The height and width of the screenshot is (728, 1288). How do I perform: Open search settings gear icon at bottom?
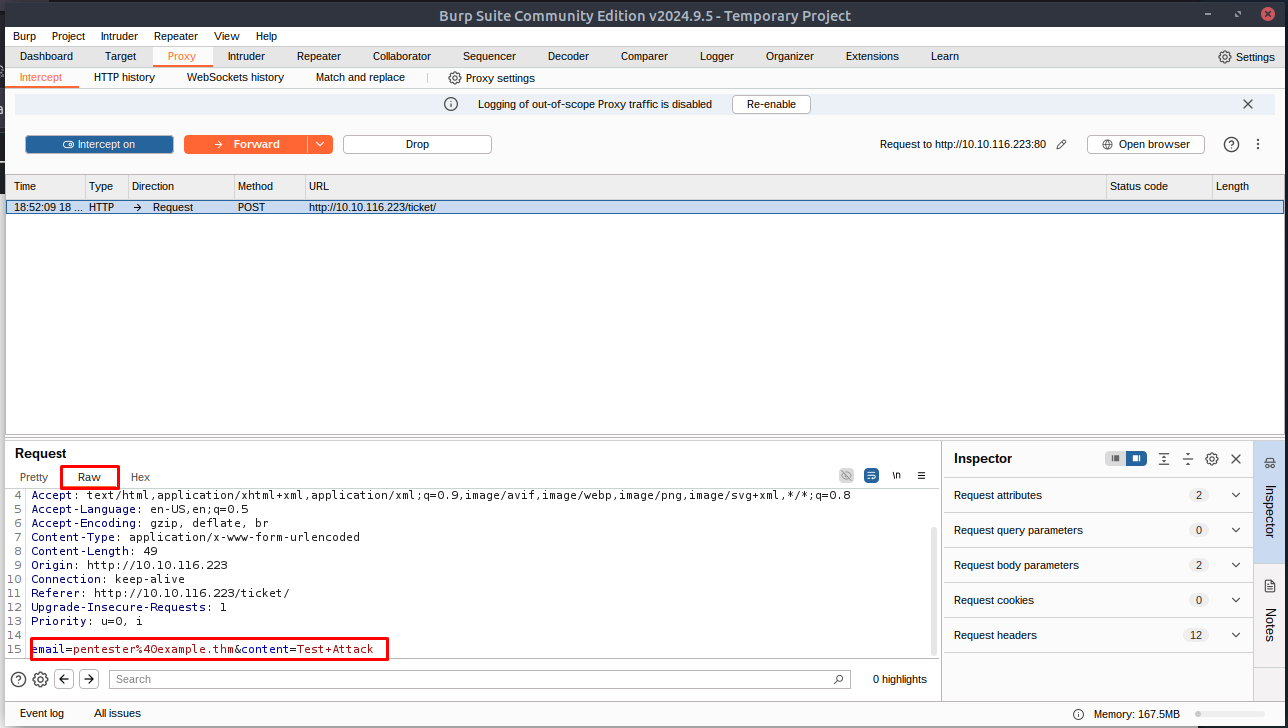pyautogui.click(x=40, y=680)
